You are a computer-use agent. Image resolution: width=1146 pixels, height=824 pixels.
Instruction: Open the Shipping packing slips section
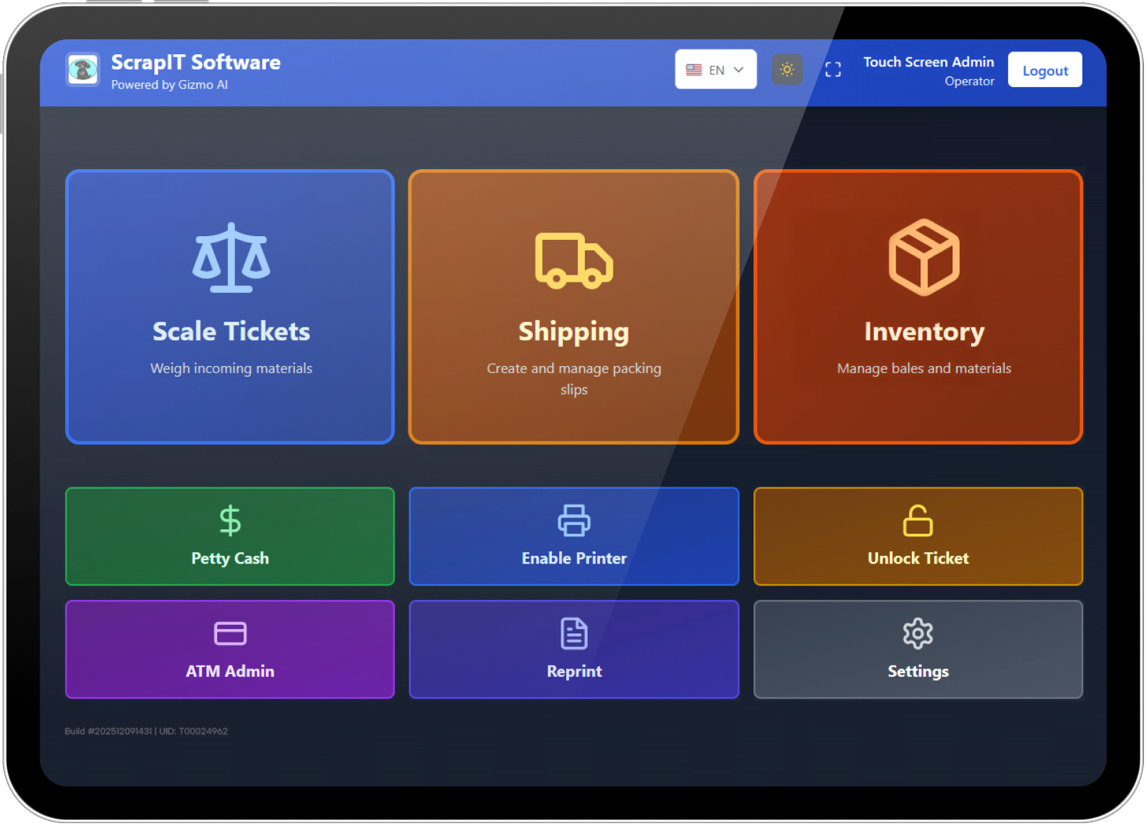click(x=573, y=306)
